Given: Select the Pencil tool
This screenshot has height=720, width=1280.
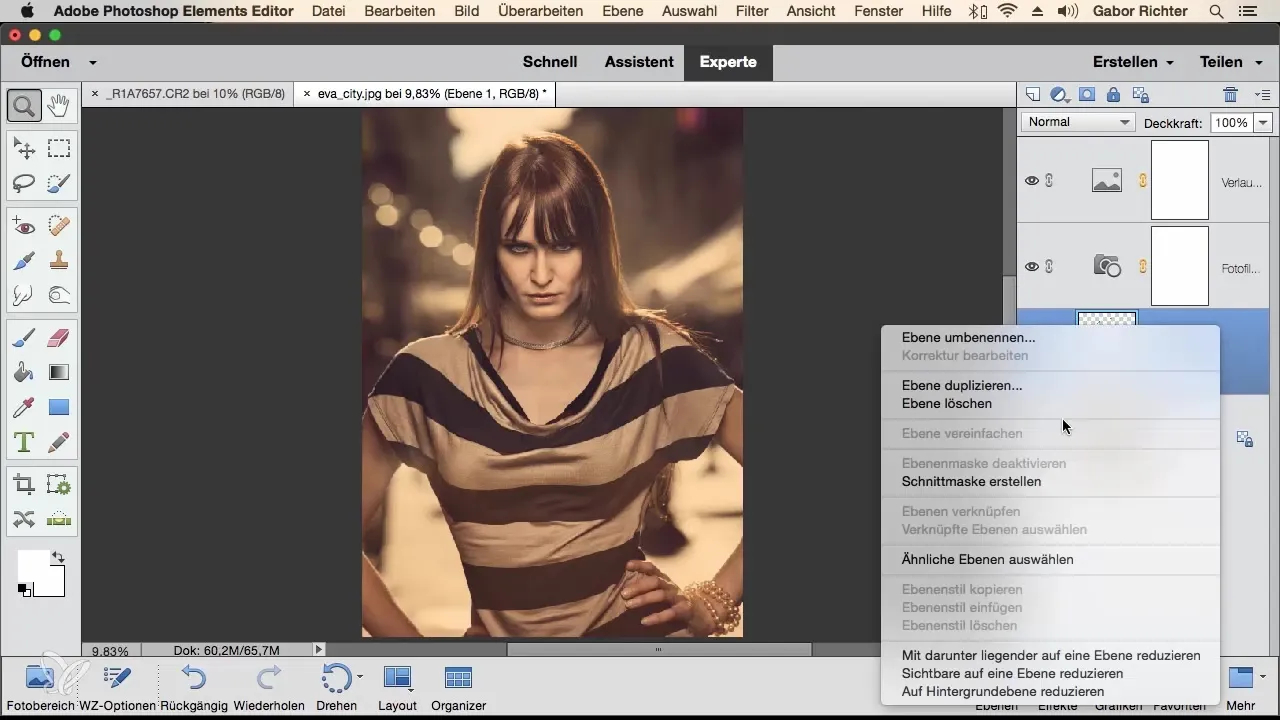Looking at the screenshot, I should point(59,441).
